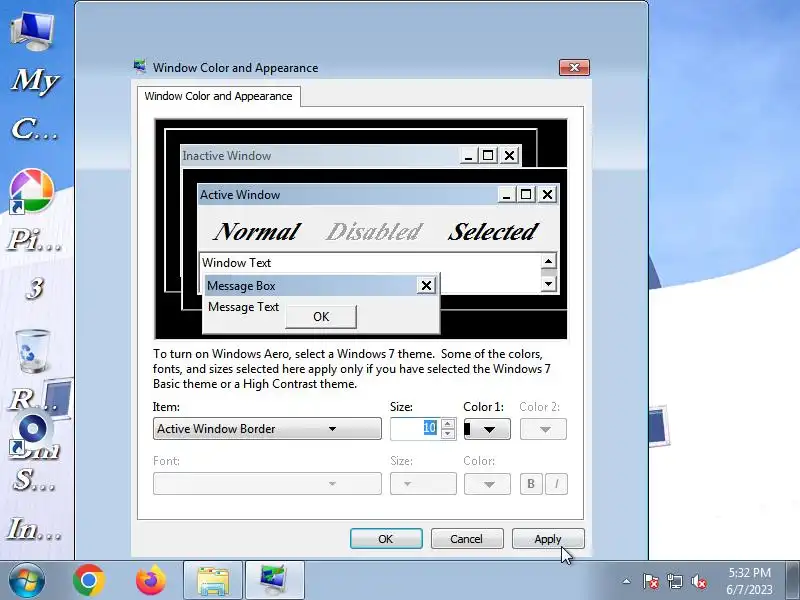Screen dimensions: 800x600
Task: Open the Recycle Bin desktop icon
Action: point(33,351)
